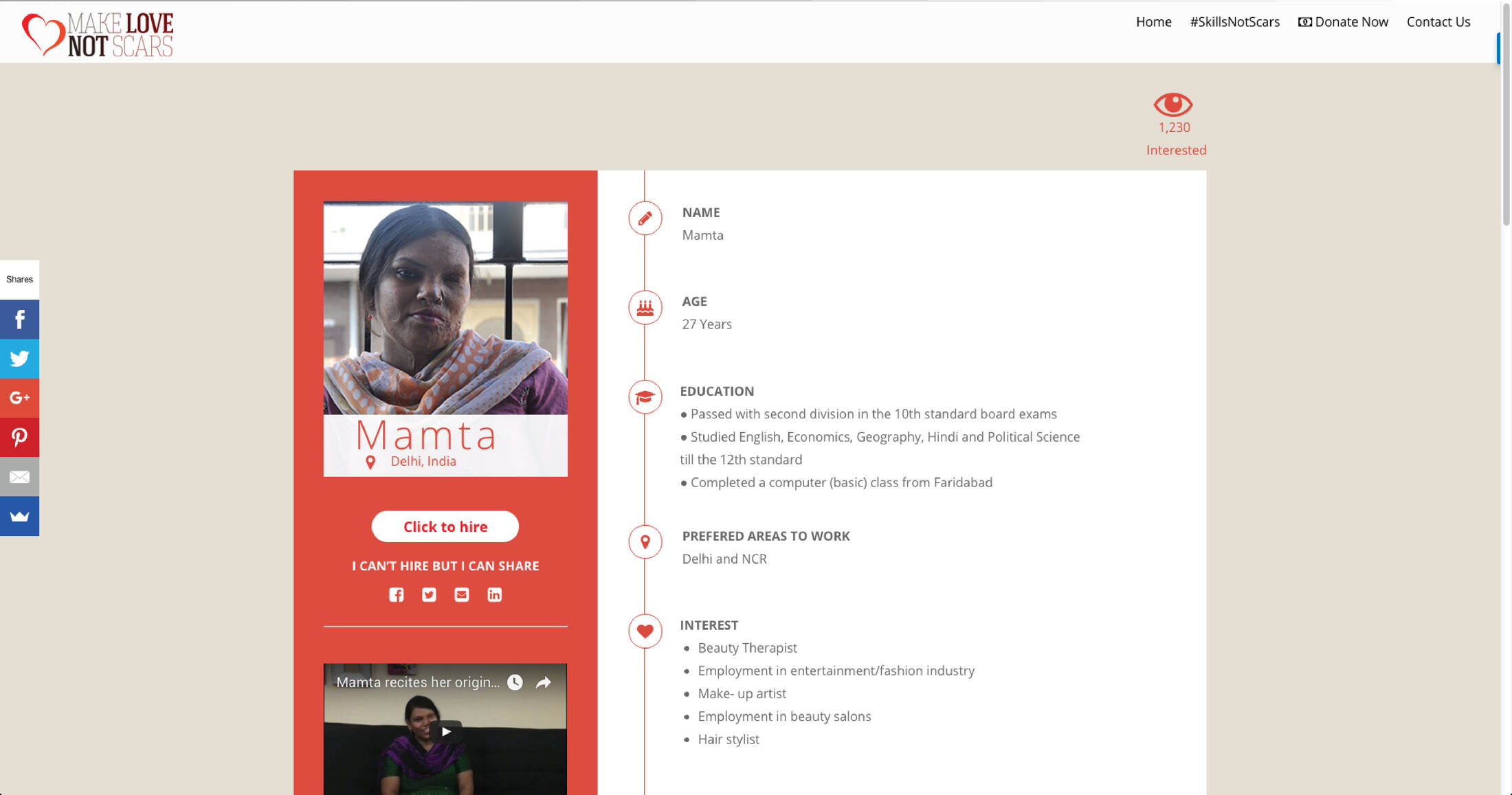Go to Donate Now page
The image size is (1512, 795).
coord(1343,22)
